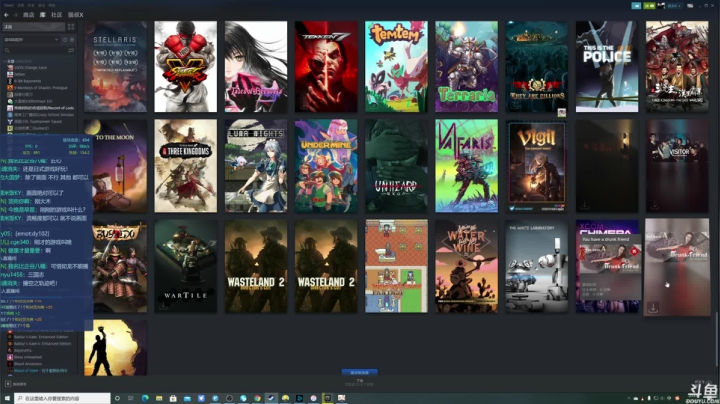This screenshot has width=720, height=404.
Task: Open the Wartile cover
Action: click(x=186, y=266)
